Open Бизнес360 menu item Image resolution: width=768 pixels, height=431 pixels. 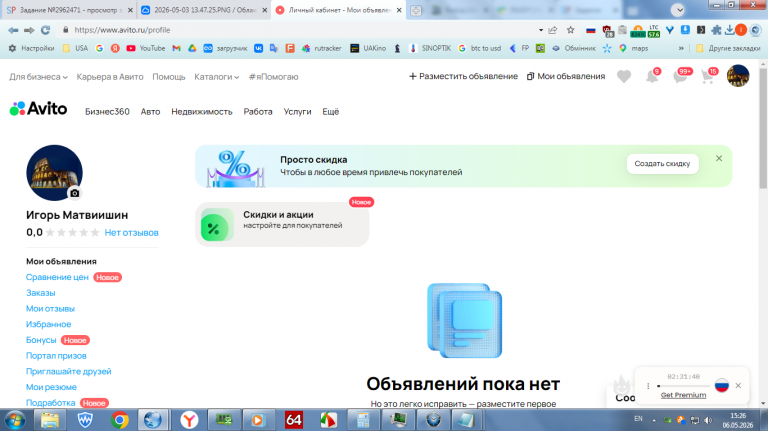(107, 112)
